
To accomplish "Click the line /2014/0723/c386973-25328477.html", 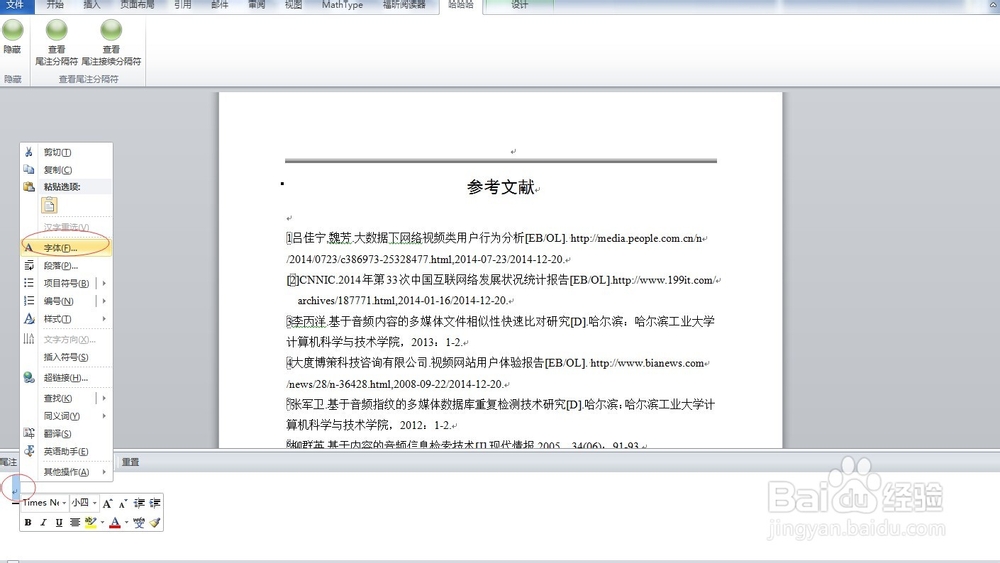I will [x=428, y=260].
